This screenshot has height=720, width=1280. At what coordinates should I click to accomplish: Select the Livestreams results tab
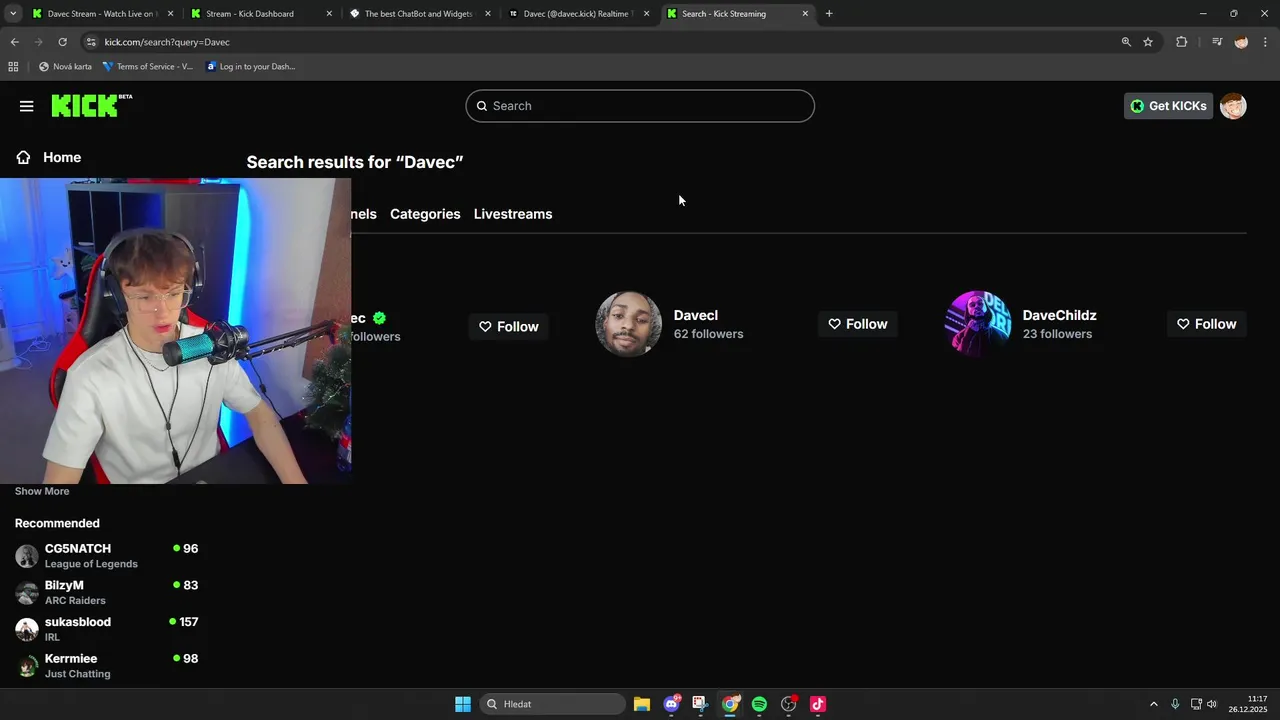[513, 214]
